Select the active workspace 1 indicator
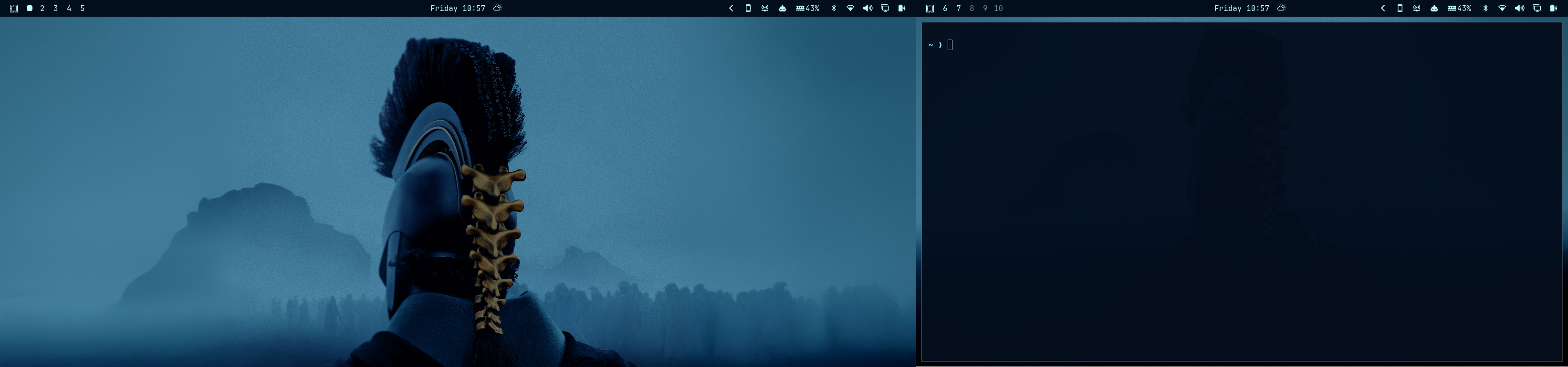Viewport: 1568px width, 367px height. (x=29, y=9)
